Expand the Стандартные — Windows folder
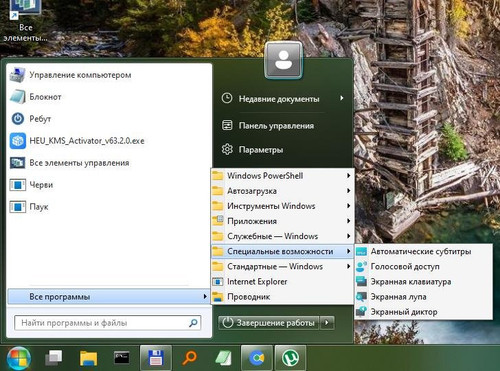The height and width of the screenshot is (371, 500). coord(282,266)
